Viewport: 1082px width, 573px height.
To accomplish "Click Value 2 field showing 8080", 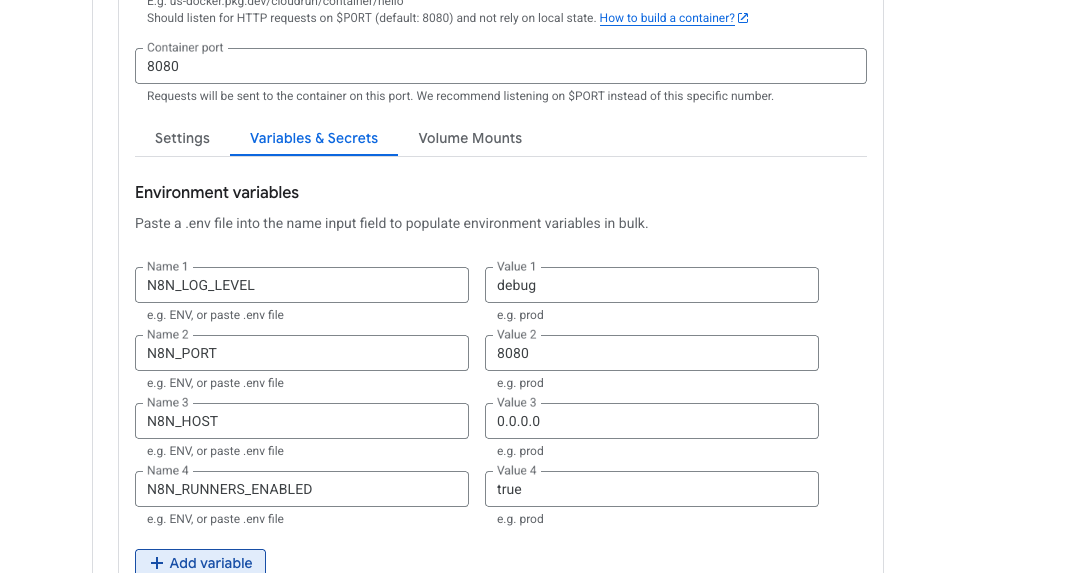I will [651, 353].
